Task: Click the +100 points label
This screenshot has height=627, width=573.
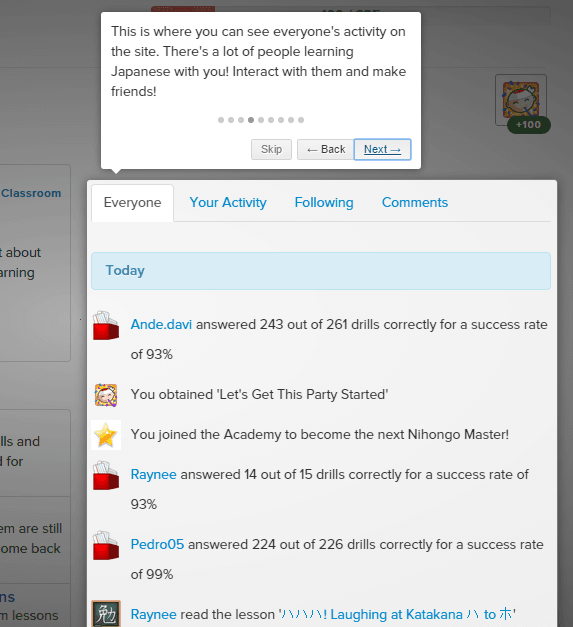Action: (529, 125)
